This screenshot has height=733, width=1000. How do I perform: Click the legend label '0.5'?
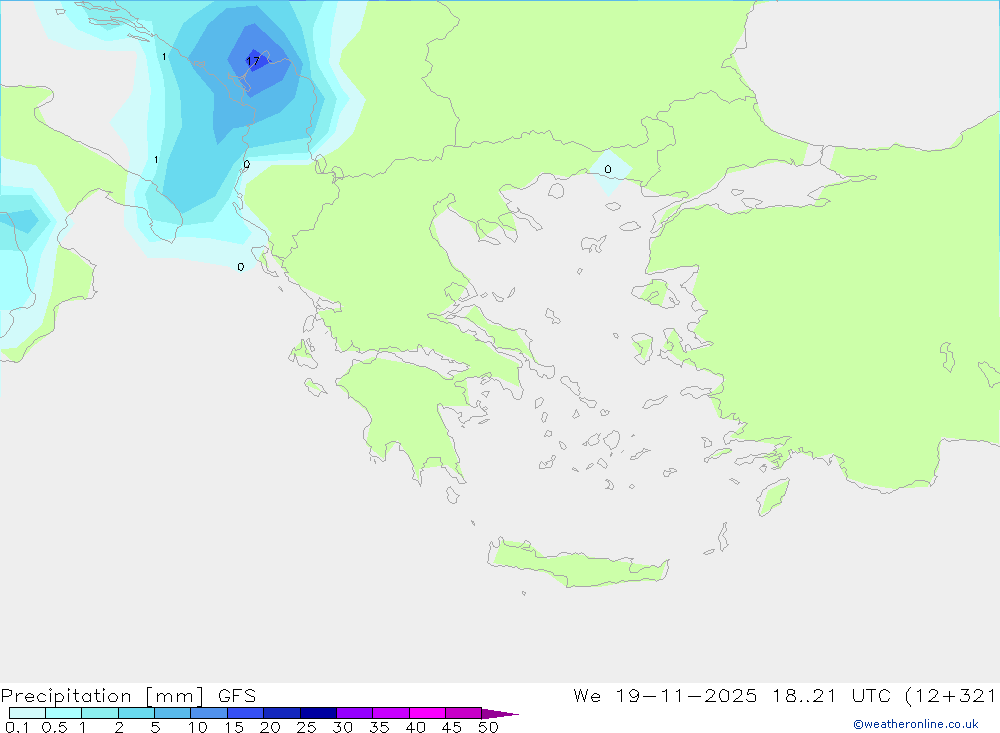click(54, 727)
